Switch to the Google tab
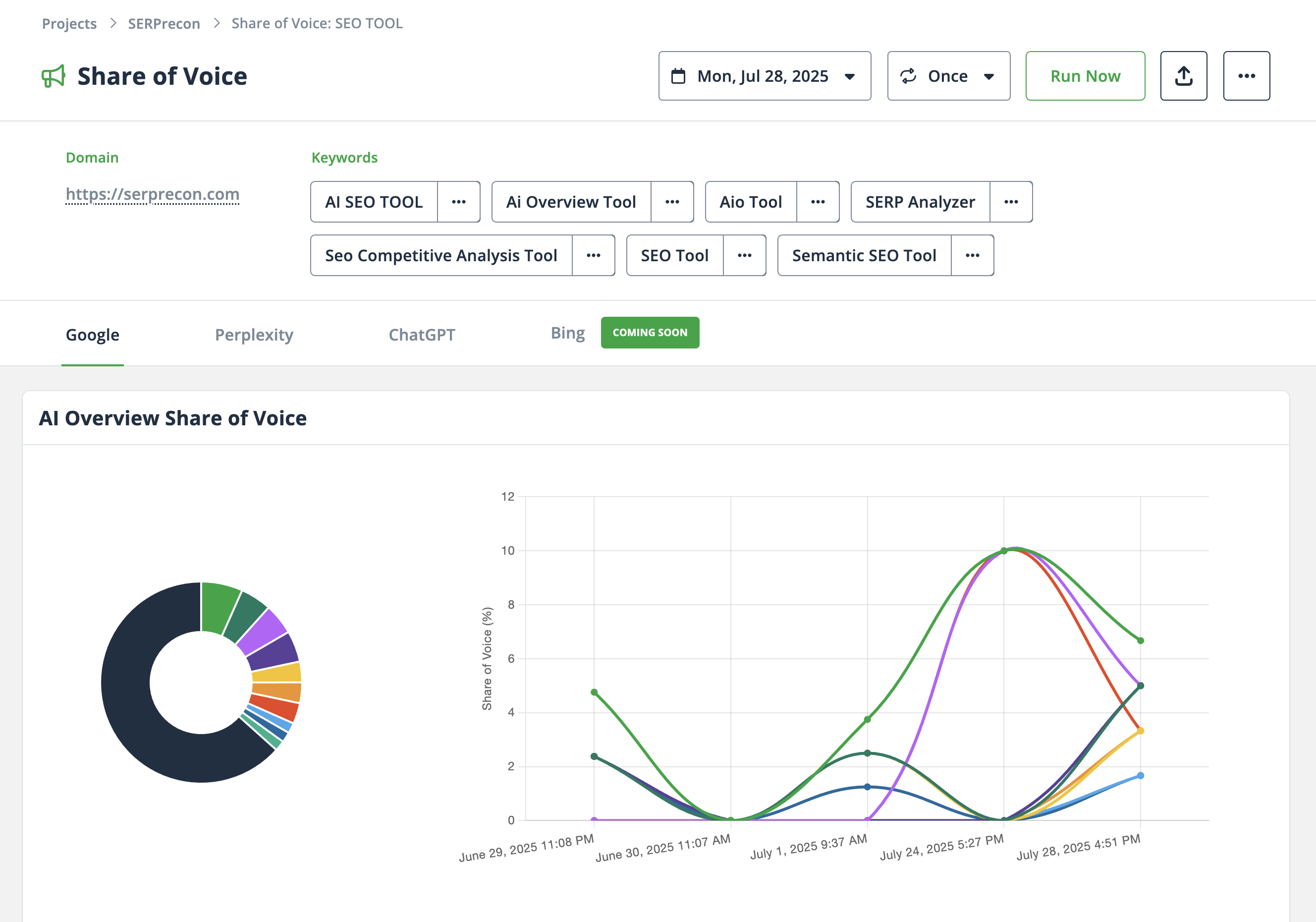This screenshot has height=922, width=1316. coord(93,334)
